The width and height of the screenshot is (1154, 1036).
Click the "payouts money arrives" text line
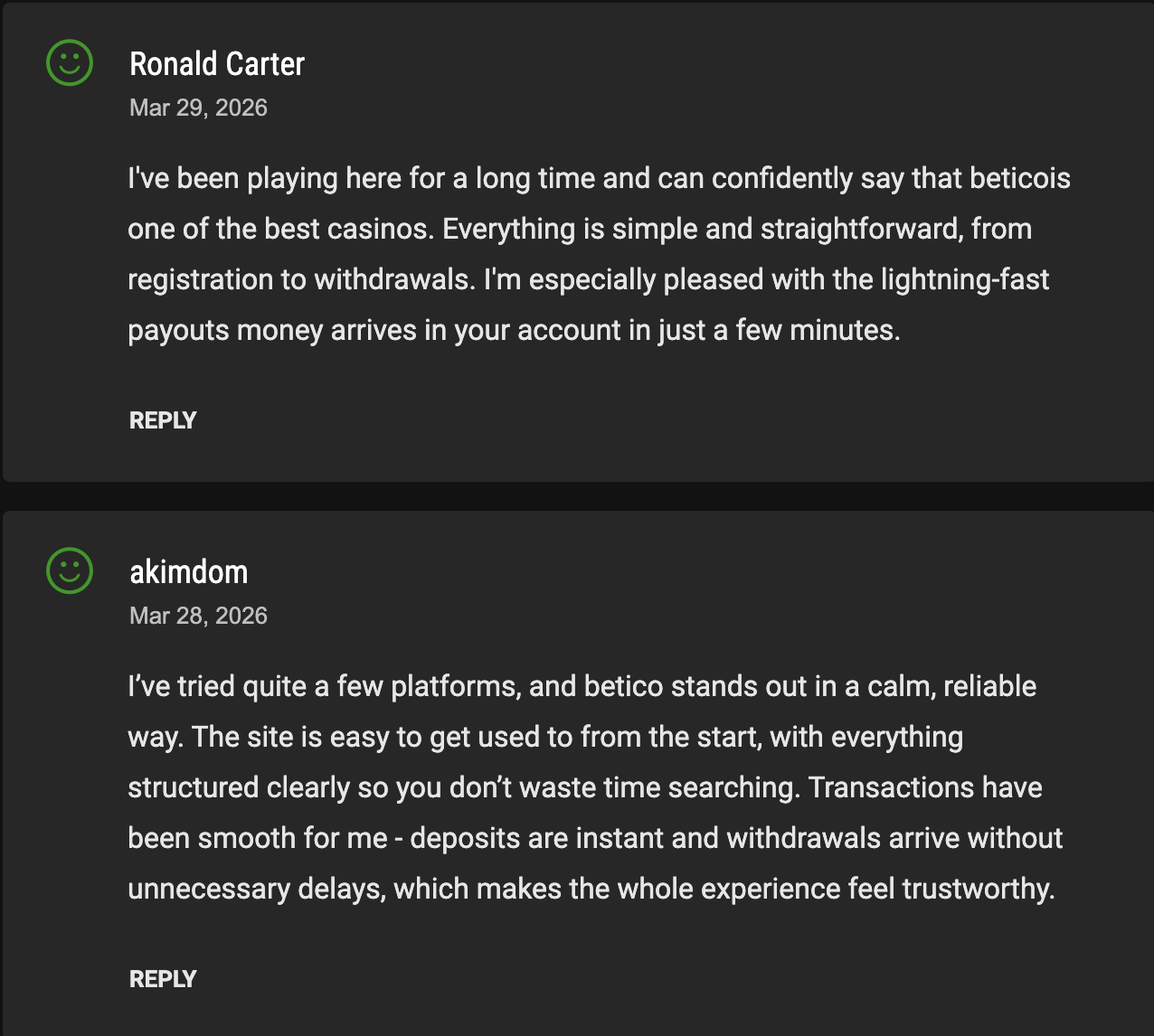pyautogui.click(x=514, y=330)
